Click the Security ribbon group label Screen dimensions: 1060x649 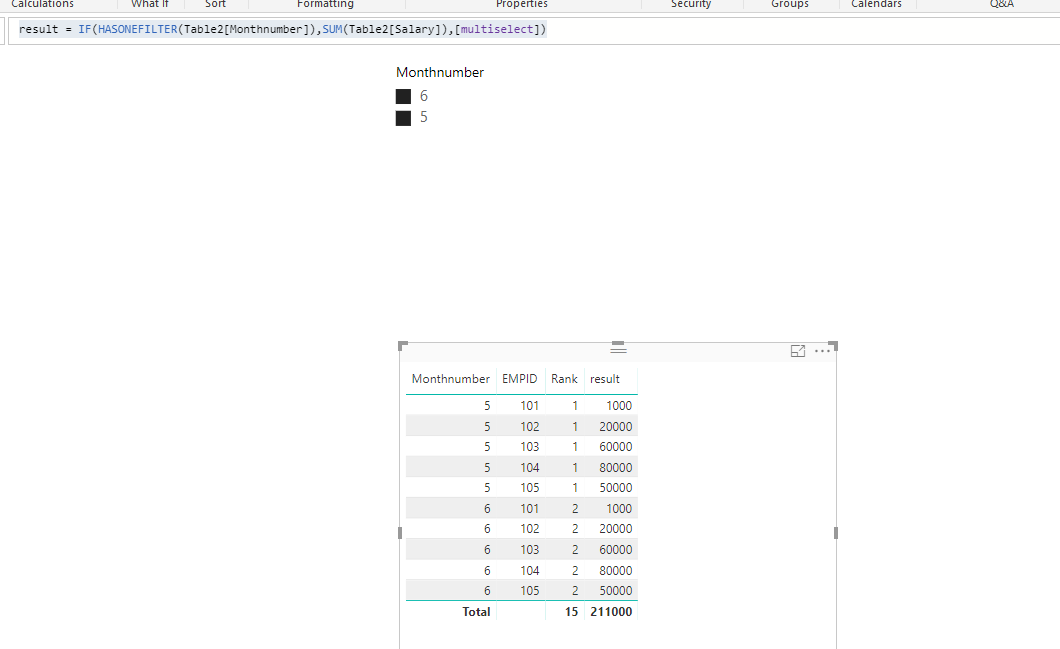pos(691,4)
